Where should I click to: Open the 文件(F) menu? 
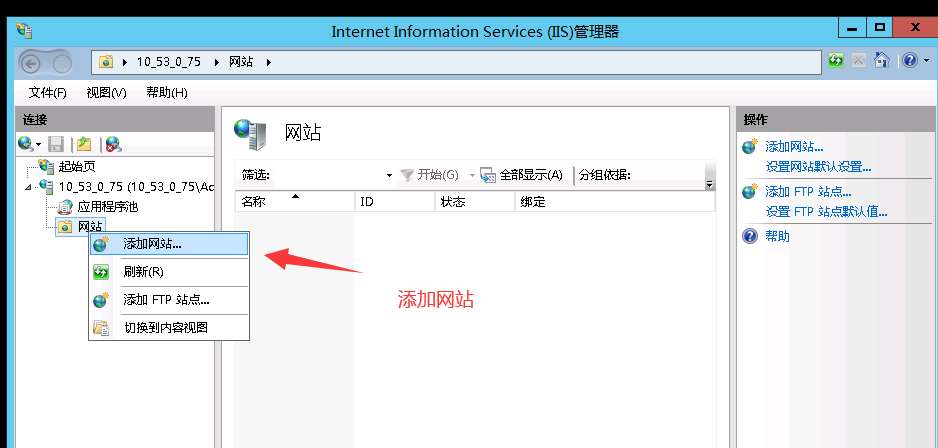(47, 93)
